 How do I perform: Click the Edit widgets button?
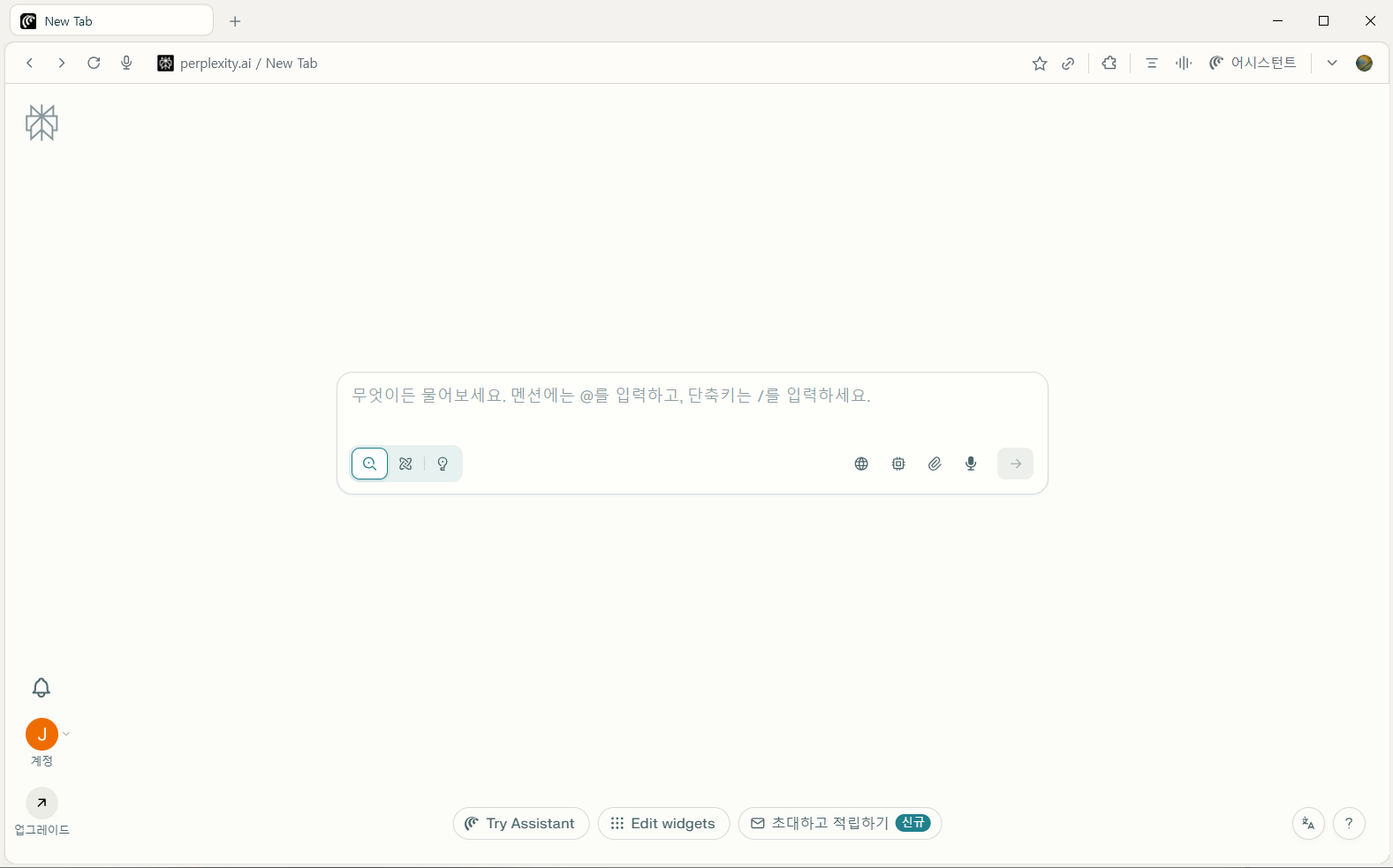click(x=663, y=823)
